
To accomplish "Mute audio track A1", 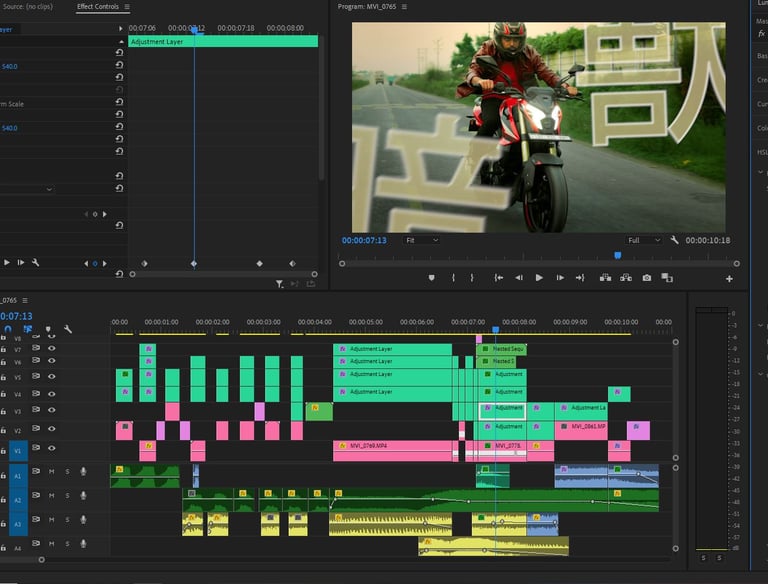I will 53,471.
